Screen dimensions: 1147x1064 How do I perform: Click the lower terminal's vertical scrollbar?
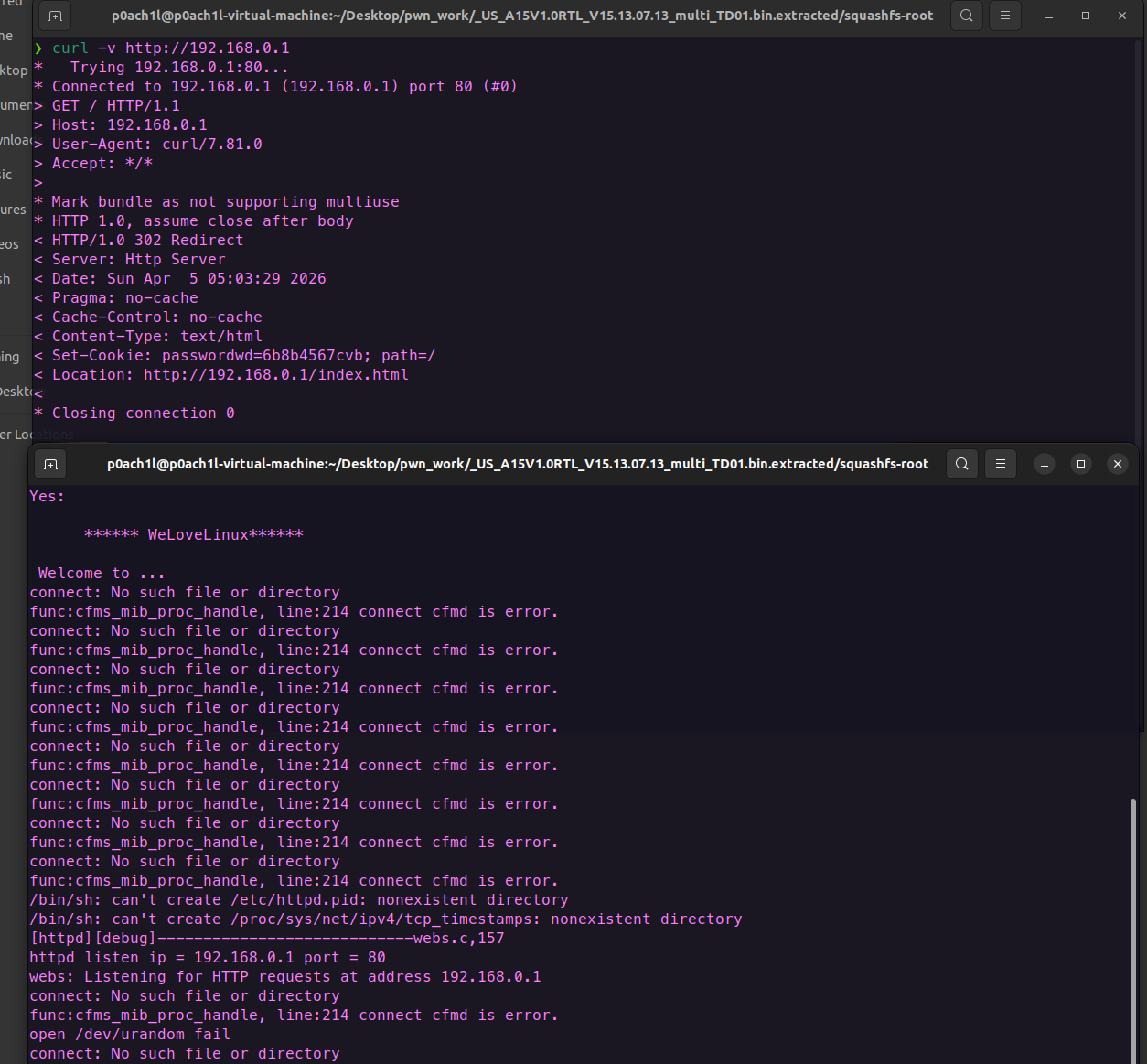click(1132, 915)
